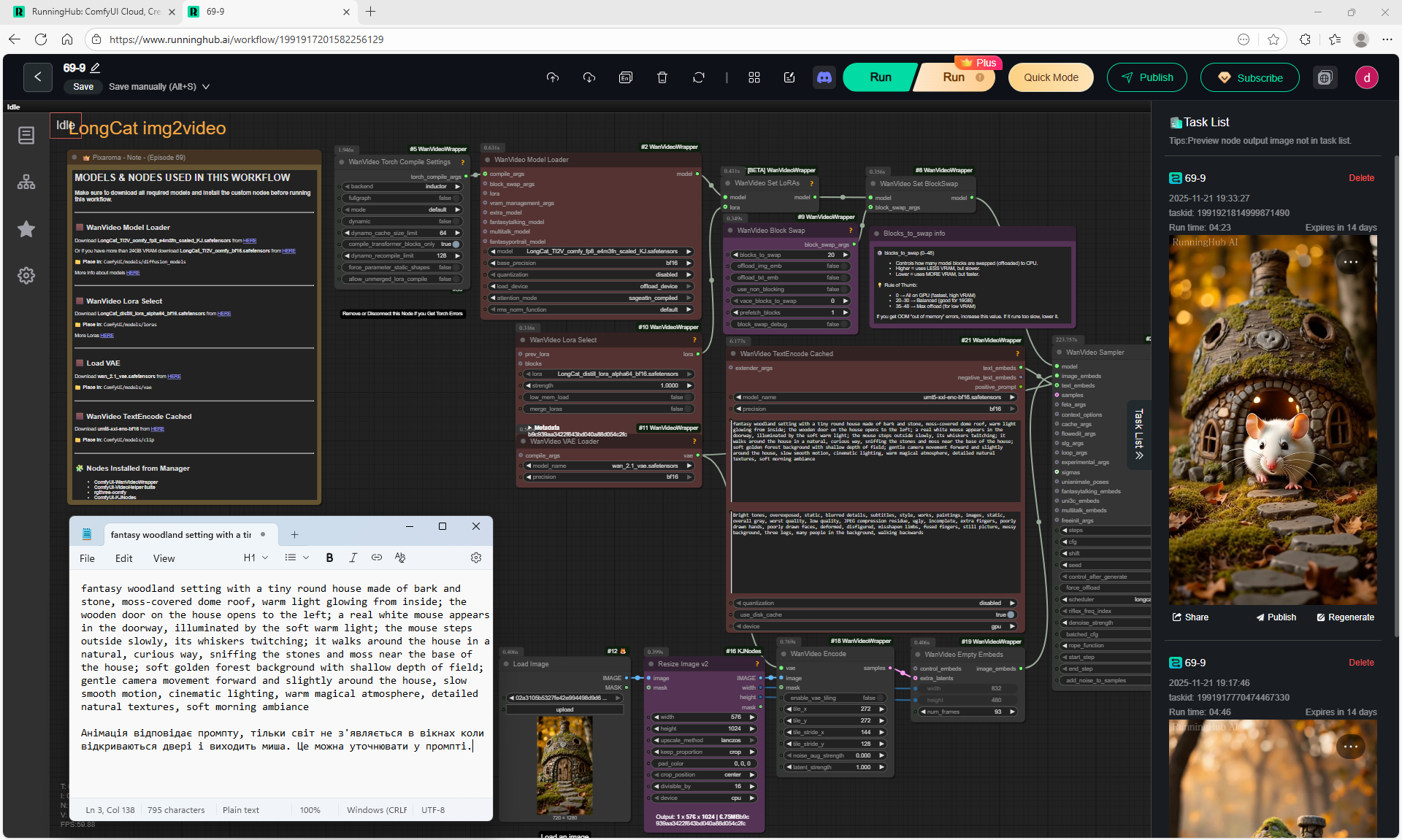Toggle compile_transformer_blocks_only switch
This screenshot has width=1402, height=840.
click(456, 244)
